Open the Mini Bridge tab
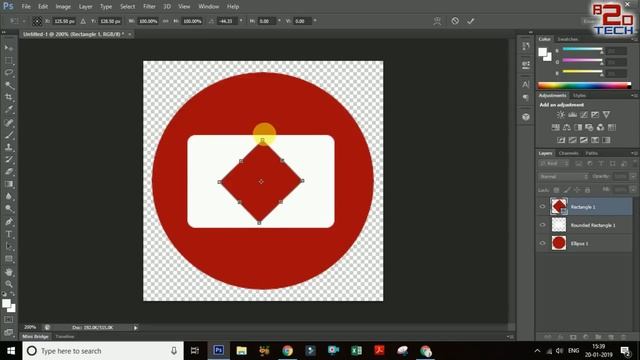Viewport: 640px width, 360px height. [x=36, y=337]
